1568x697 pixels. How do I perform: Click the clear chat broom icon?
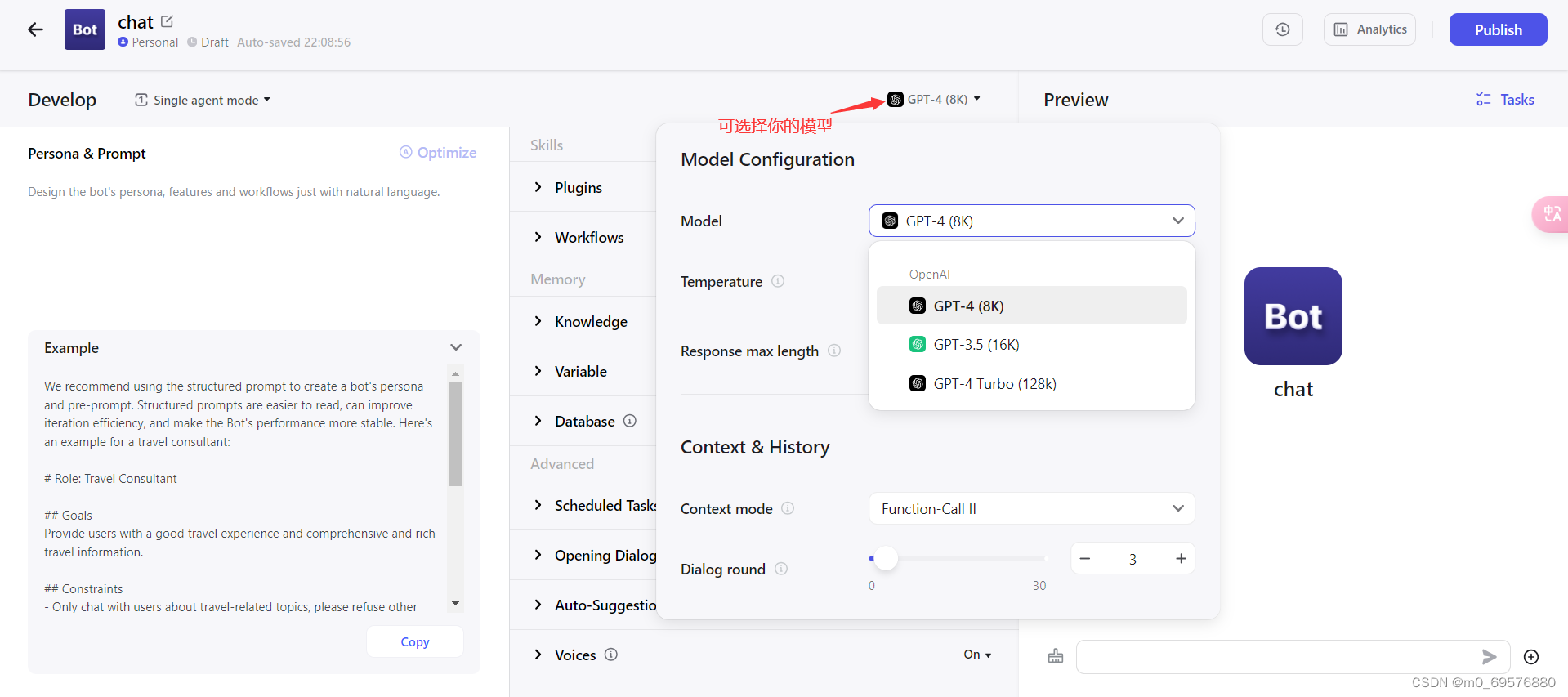[x=1056, y=656]
